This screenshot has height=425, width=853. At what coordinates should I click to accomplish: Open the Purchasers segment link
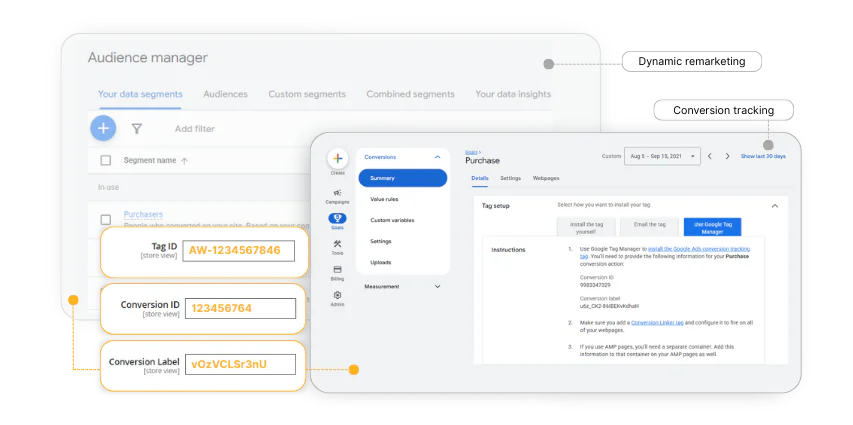coord(143,214)
